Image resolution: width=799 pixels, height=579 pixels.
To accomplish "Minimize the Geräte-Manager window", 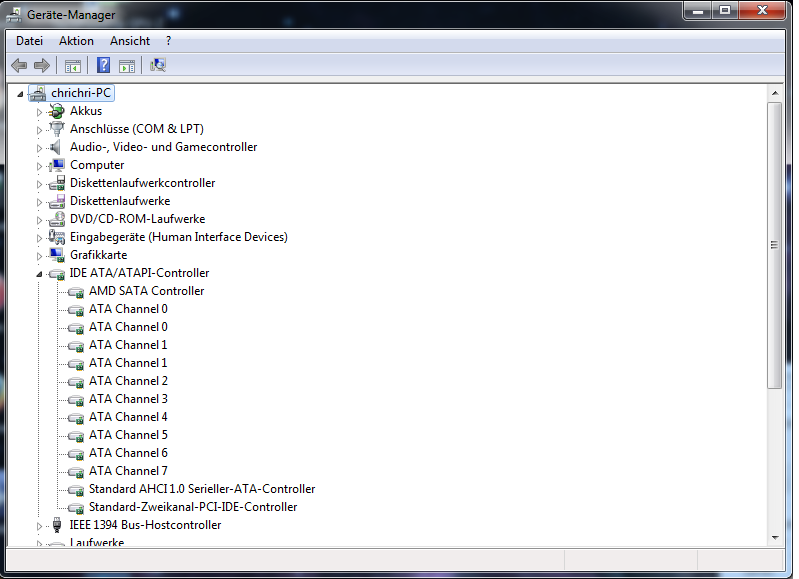I will click(698, 11).
